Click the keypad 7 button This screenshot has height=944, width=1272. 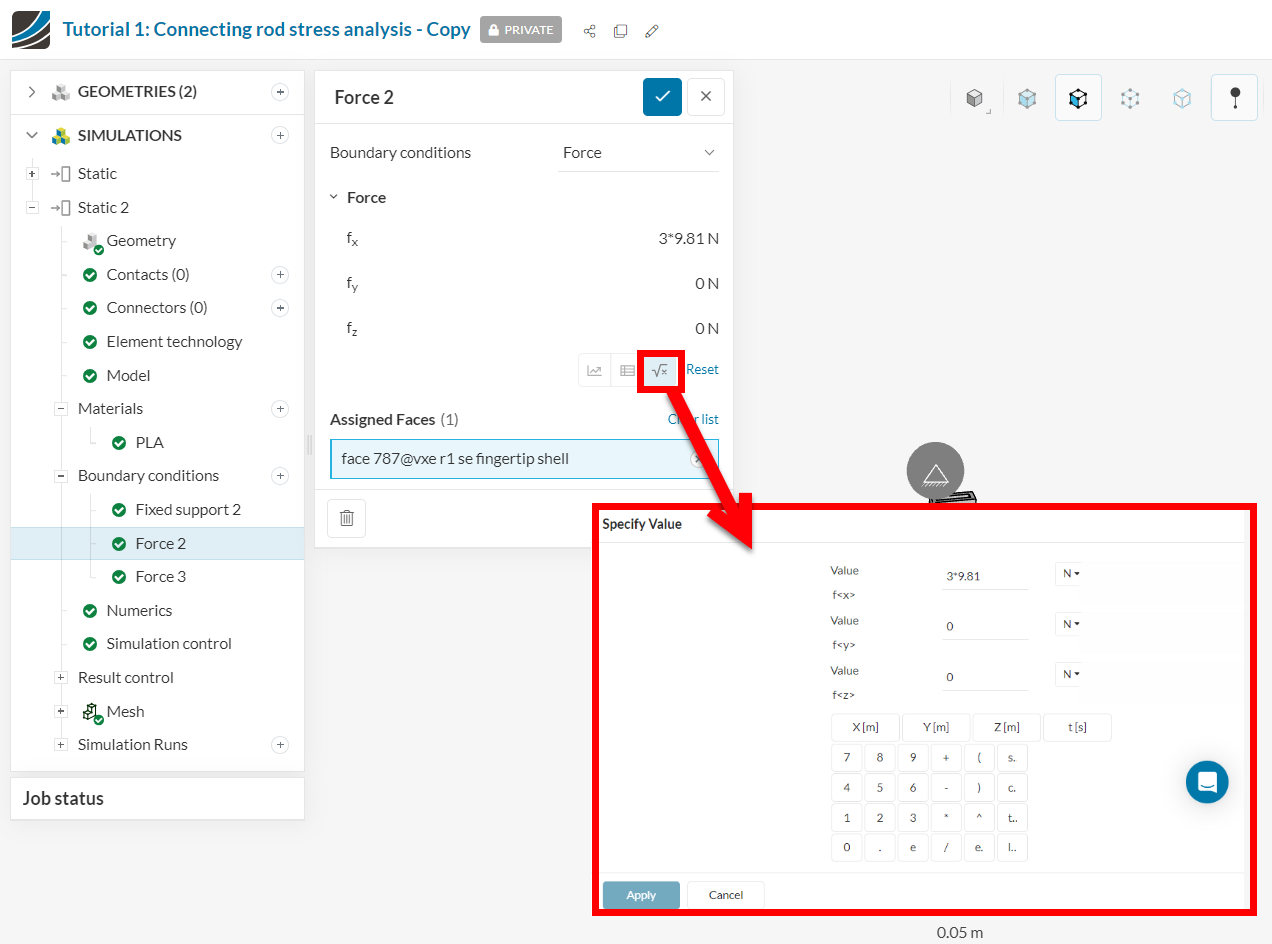click(847, 758)
